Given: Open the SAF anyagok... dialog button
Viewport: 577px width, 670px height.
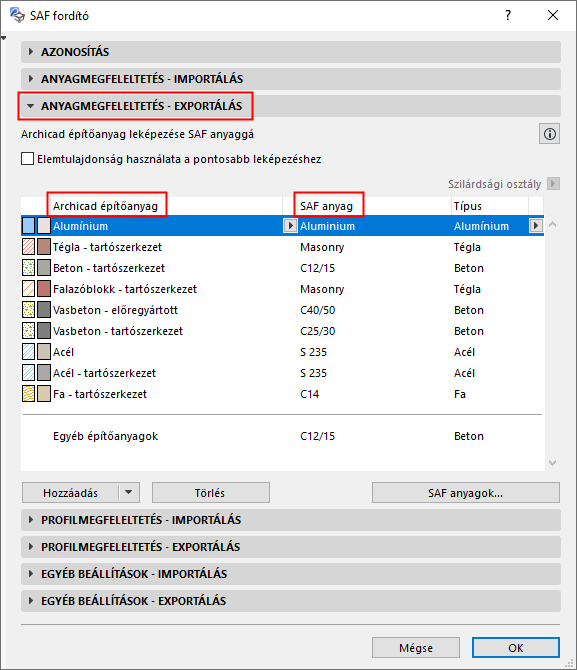Looking at the screenshot, I should [x=466, y=493].
